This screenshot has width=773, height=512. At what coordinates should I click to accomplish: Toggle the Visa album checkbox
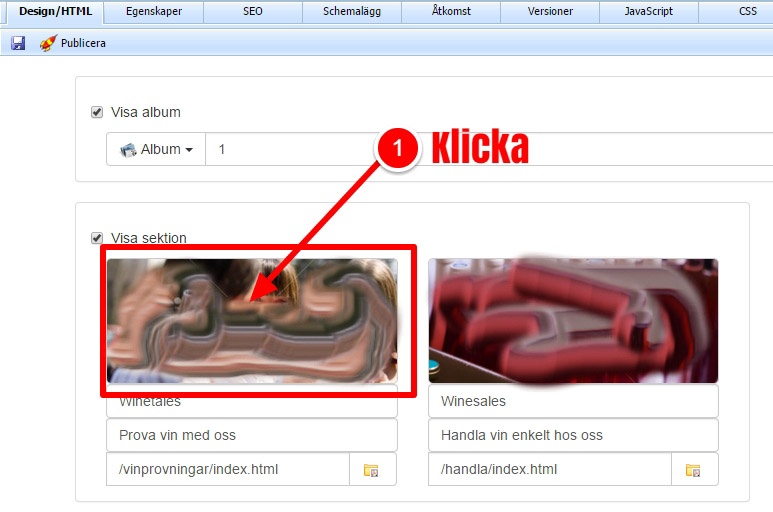pyautogui.click(x=97, y=112)
